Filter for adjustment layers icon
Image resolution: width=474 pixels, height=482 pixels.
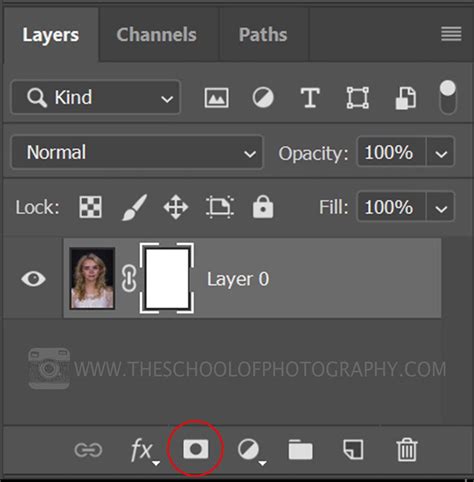263,98
